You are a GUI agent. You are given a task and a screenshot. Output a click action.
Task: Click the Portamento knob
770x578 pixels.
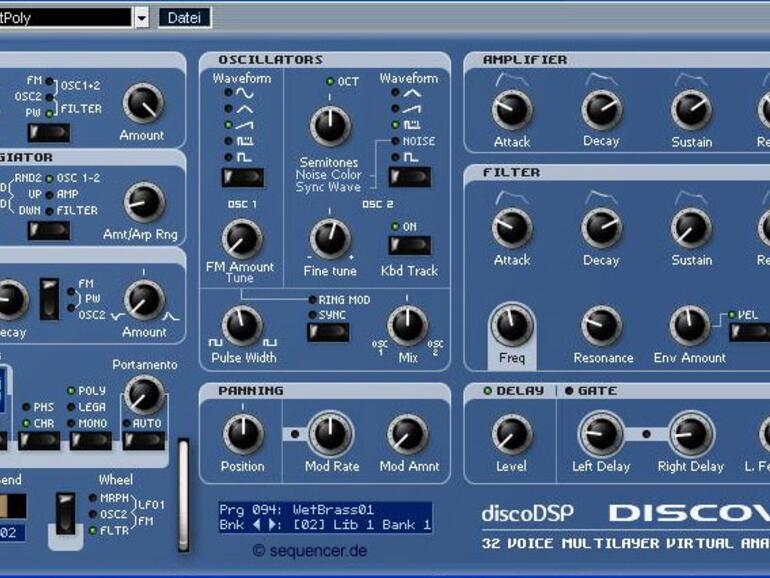[x=144, y=396]
